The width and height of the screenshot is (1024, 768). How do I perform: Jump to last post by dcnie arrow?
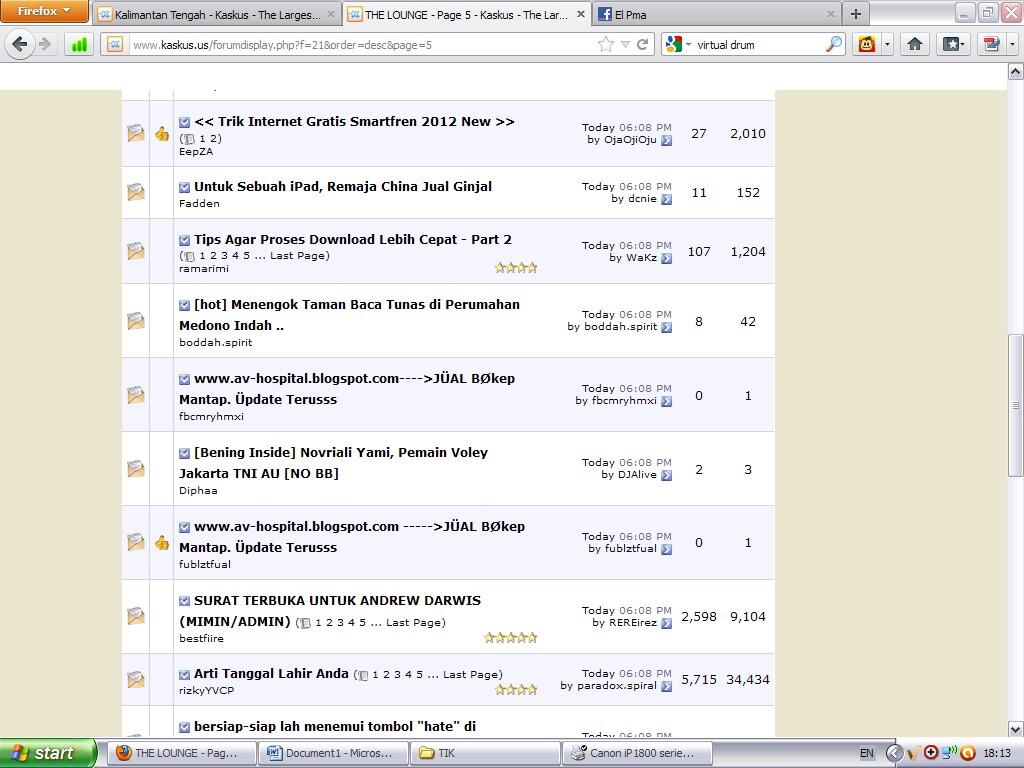pos(666,199)
